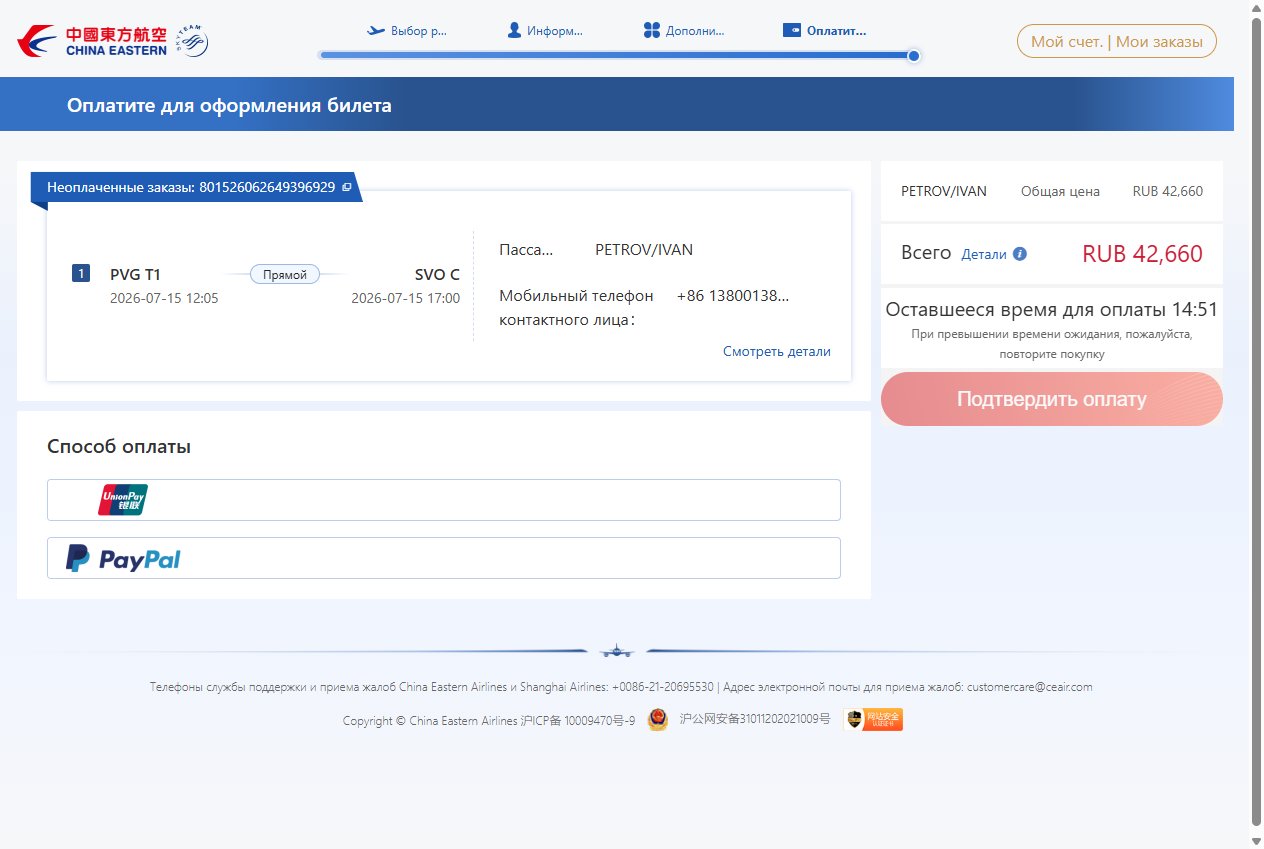Viewport: 1264px width, 849px height.
Task: Click the contact phone +86 13800138...
Action: [733, 296]
